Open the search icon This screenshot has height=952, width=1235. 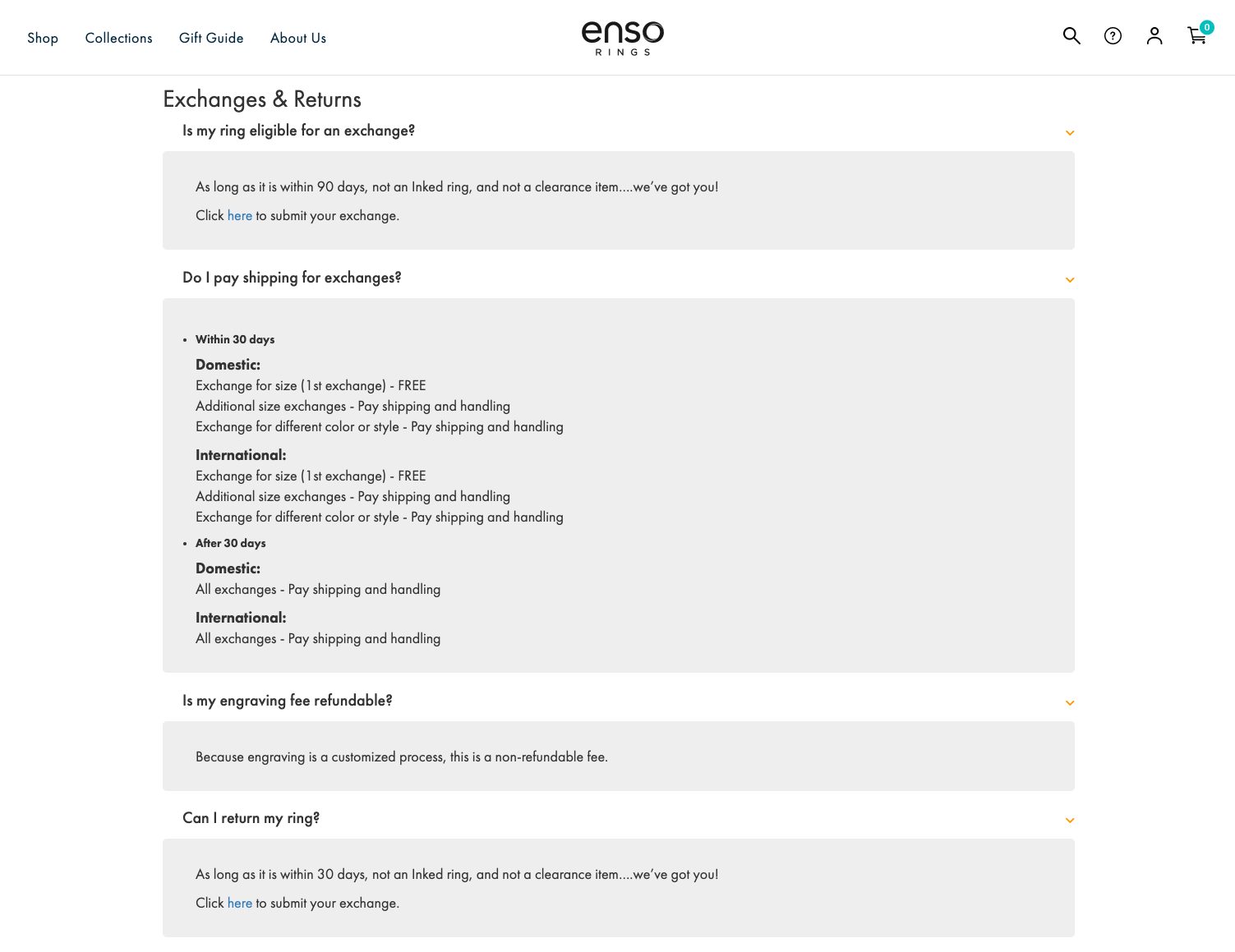coord(1071,36)
